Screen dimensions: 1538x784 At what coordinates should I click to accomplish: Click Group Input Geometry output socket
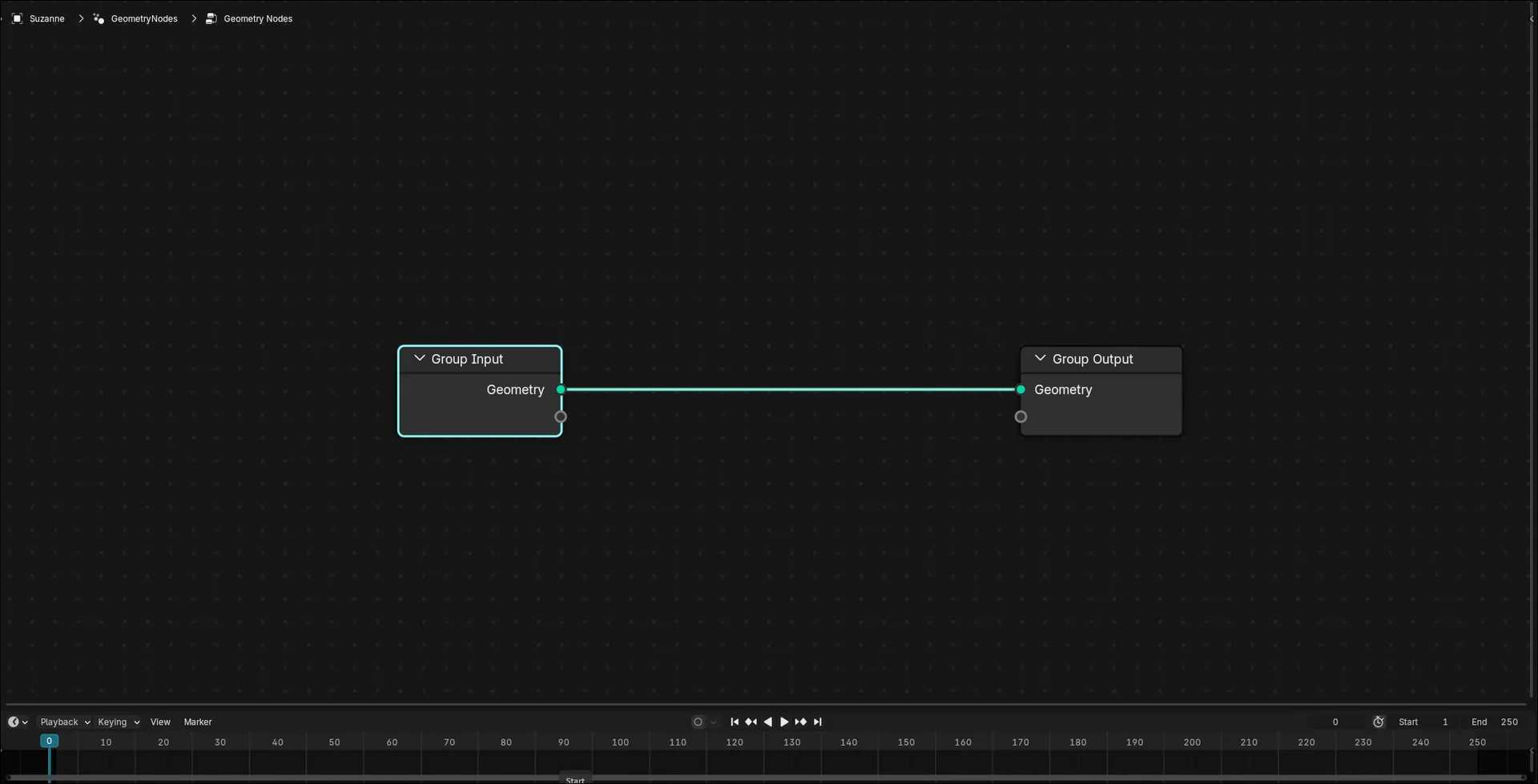click(561, 390)
